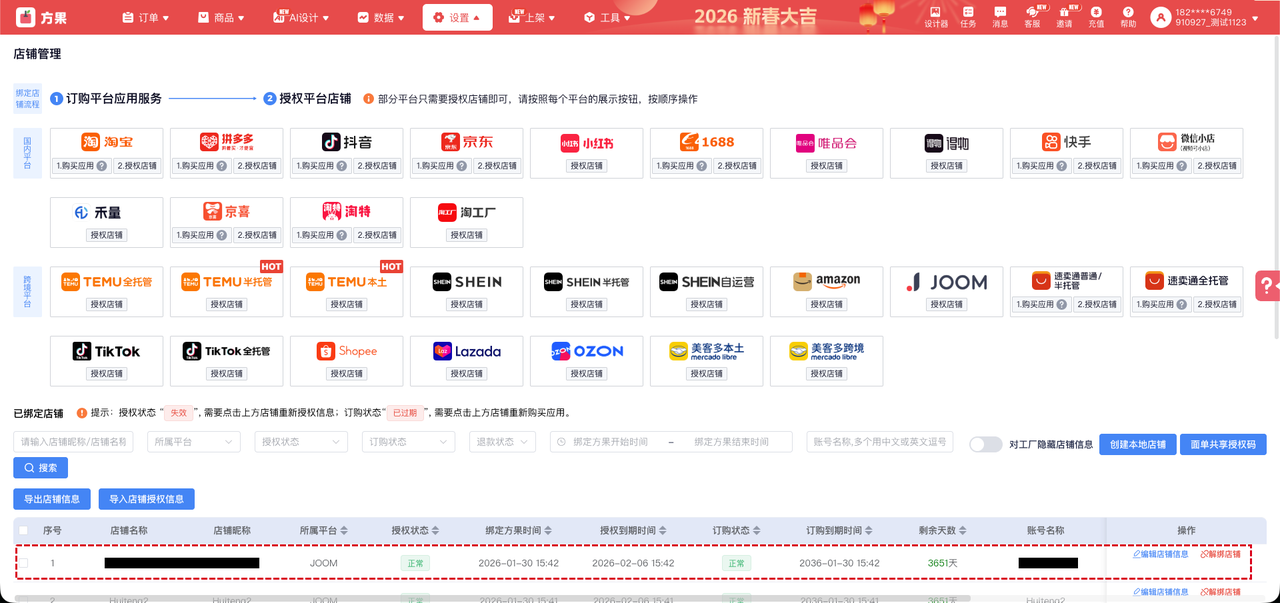Click 授权店铺 under JOOM platform card
Screen dimensions: 1280x603
[x=947, y=304]
